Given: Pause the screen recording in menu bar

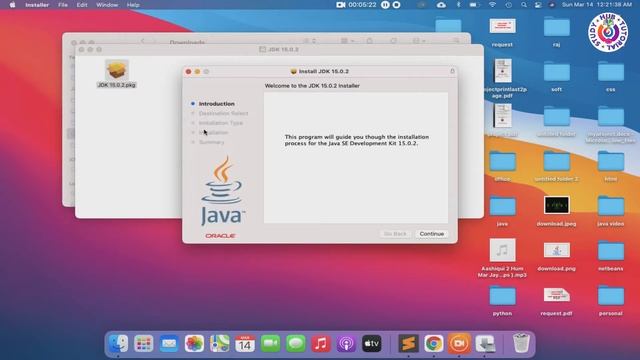Looking at the screenshot, I should (385, 5).
